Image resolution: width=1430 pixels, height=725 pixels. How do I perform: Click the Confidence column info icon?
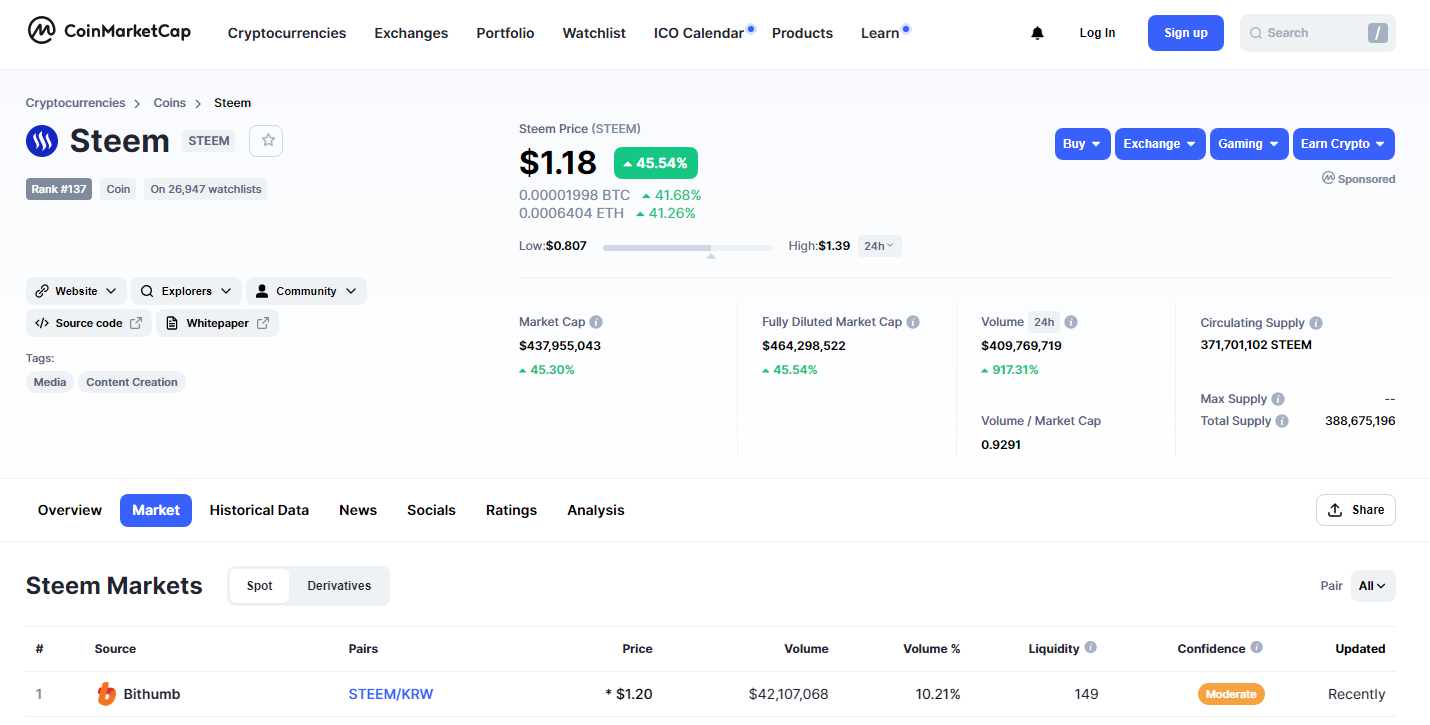point(1256,647)
